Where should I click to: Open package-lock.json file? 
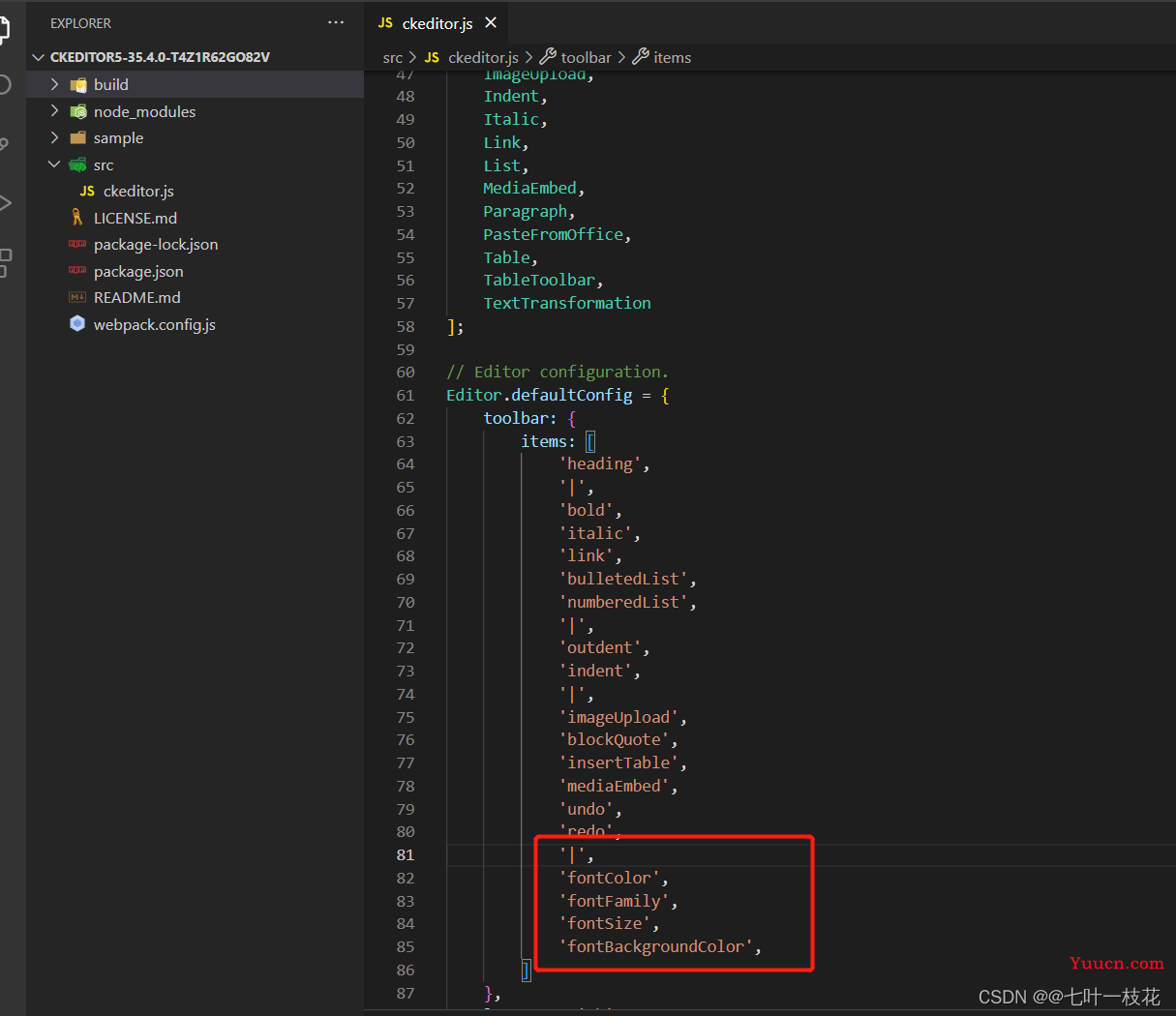(156, 245)
